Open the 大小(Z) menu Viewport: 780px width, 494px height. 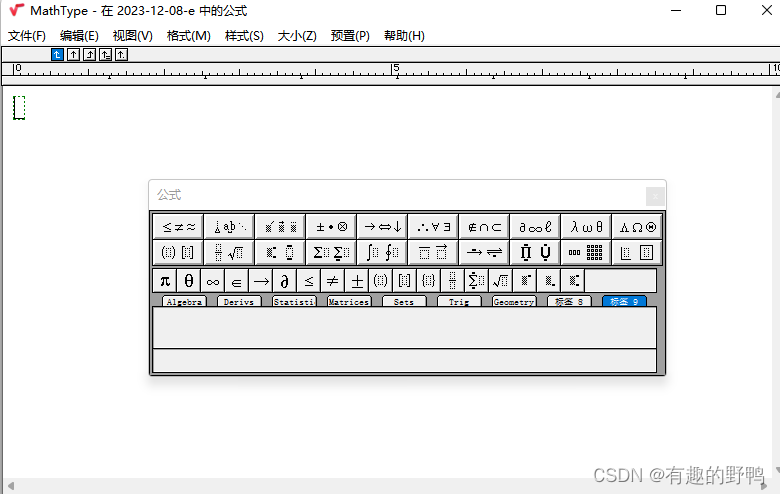click(297, 36)
